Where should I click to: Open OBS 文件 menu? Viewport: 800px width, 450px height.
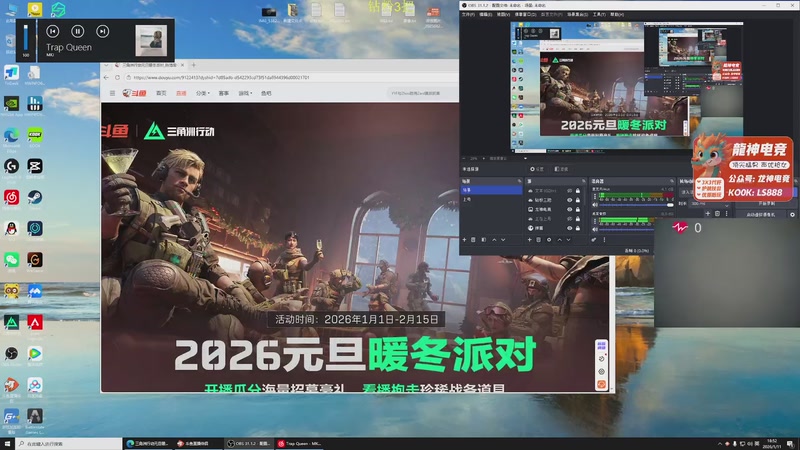pyautogui.click(x=468, y=15)
